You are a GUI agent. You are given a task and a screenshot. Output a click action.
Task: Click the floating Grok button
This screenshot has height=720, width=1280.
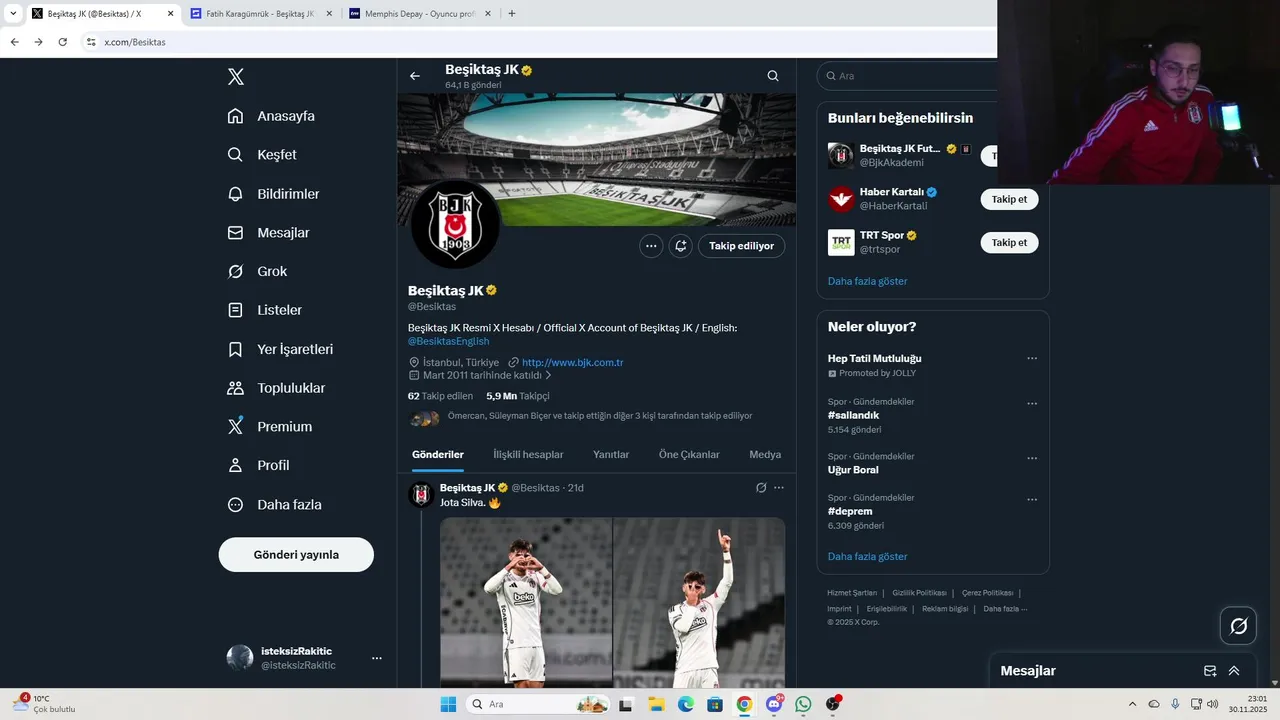(1238, 626)
